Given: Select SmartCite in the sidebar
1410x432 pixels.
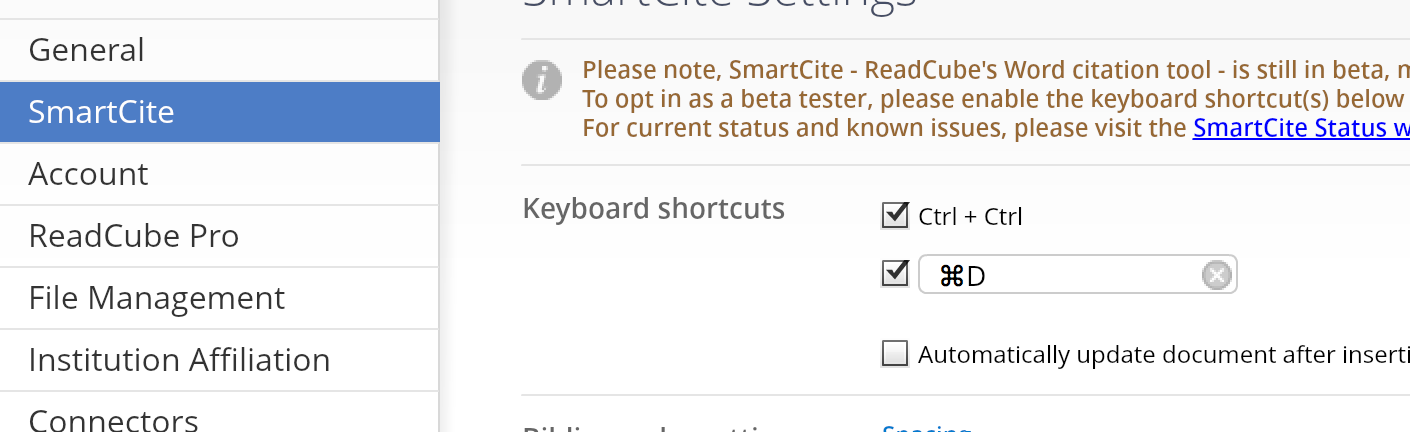Looking at the screenshot, I should pos(101,112).
